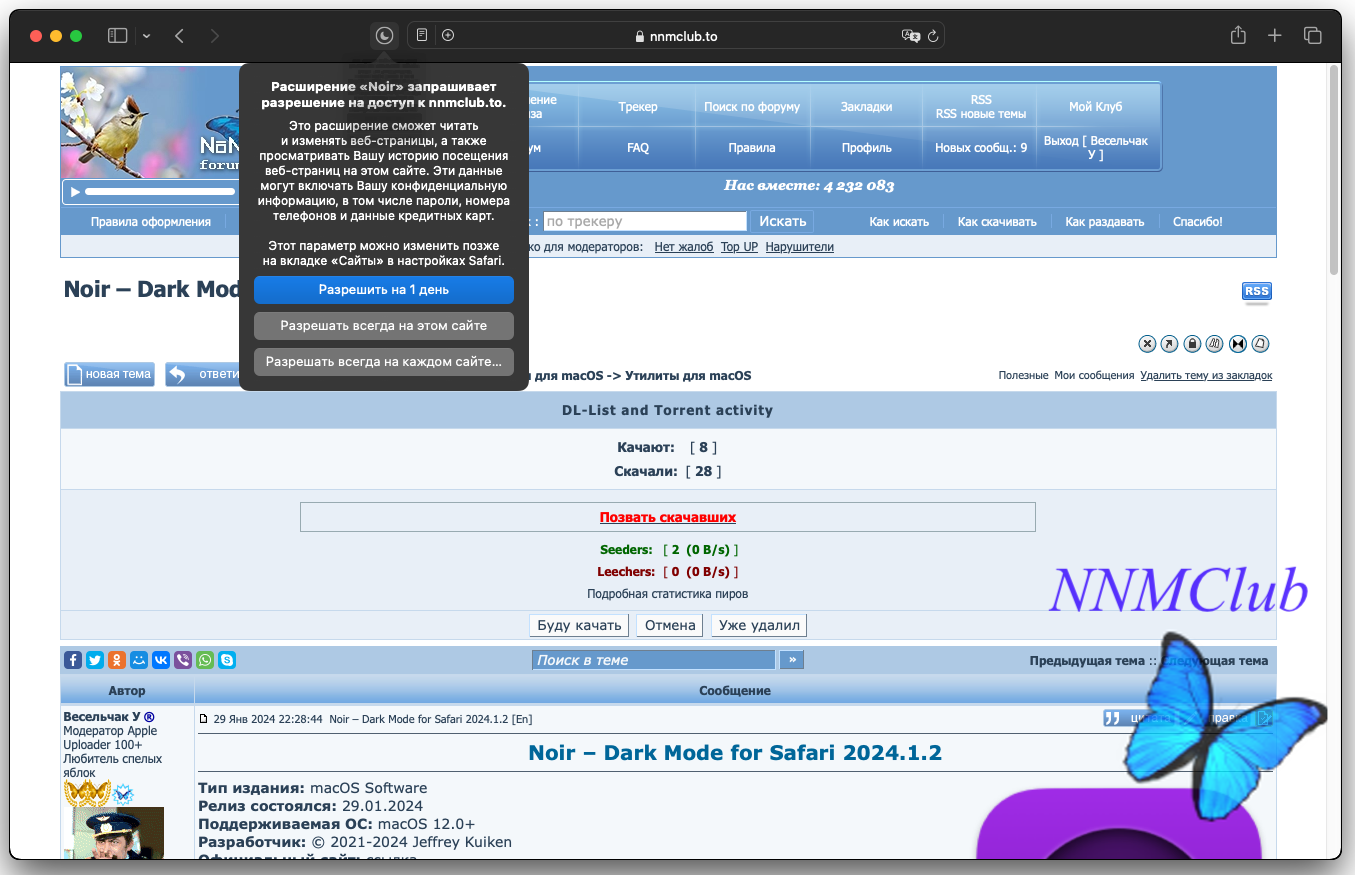The width and height of the screenshot is (1355, 875).
Task: Choose 'Разрешать всегда на каждом сайте…'
Action: pos(384,362)
